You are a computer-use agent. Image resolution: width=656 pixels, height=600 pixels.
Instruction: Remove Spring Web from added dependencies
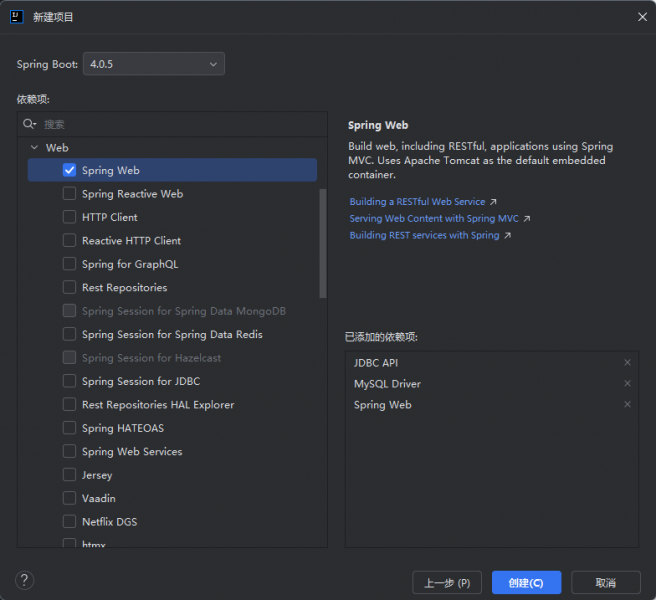627,404
